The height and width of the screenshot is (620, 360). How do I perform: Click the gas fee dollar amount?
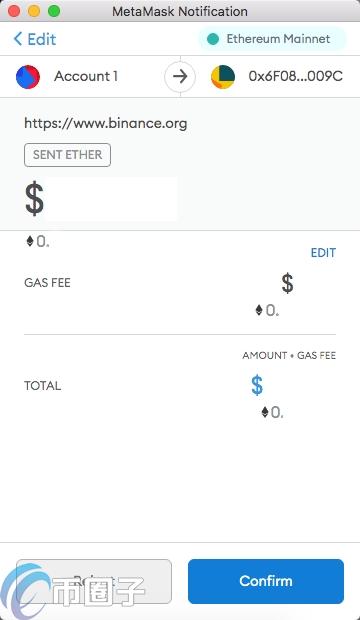point(288,283)
